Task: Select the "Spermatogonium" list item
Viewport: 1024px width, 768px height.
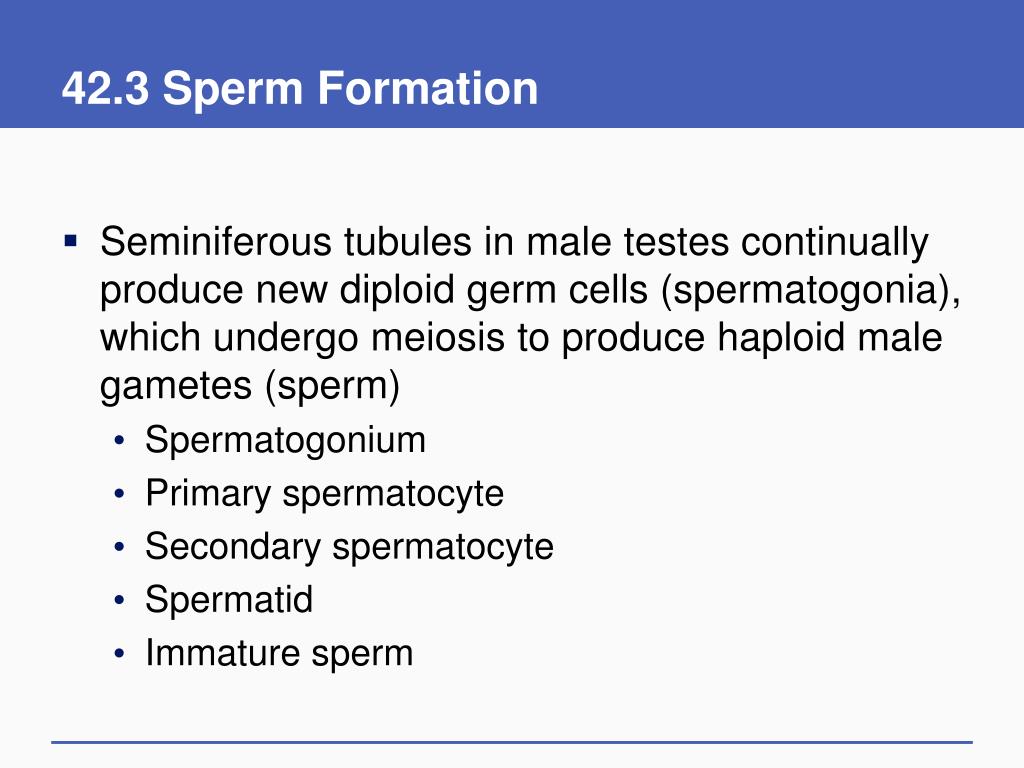Action: click(x=285, y=440)
